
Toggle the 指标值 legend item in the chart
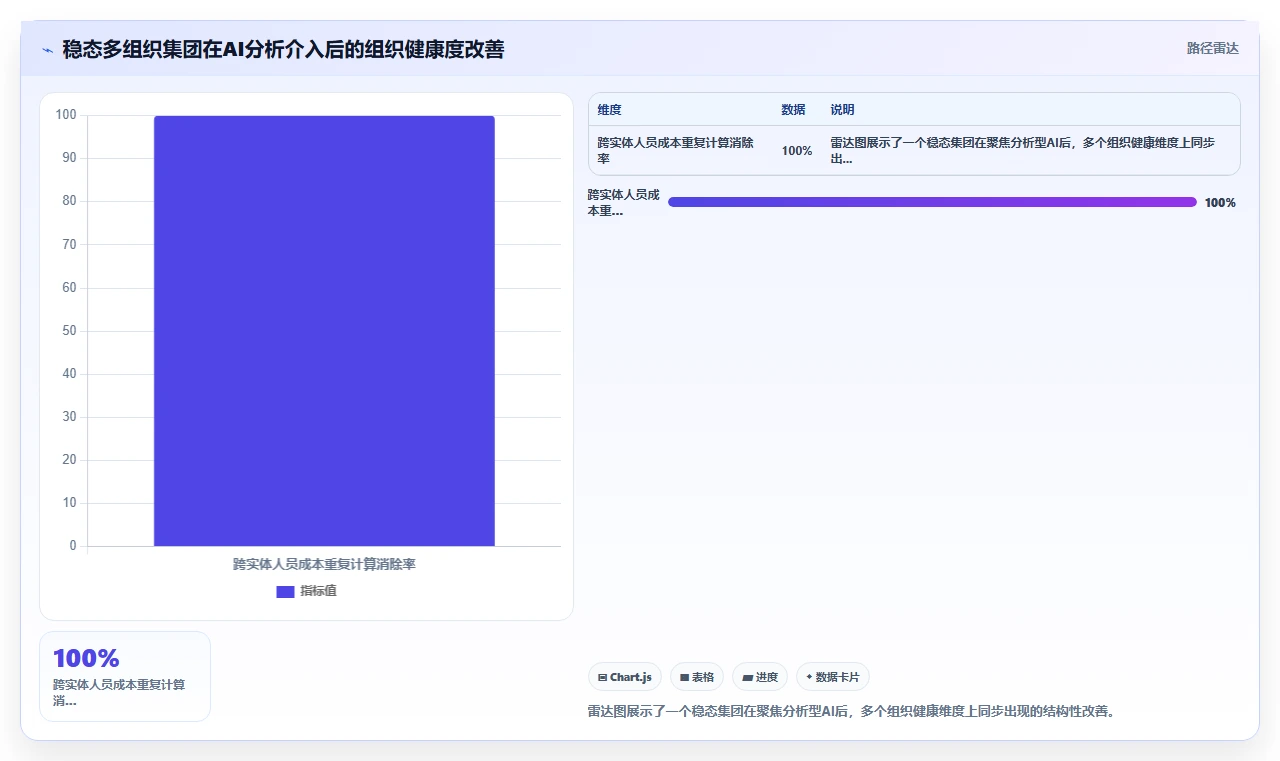(307, 591)
